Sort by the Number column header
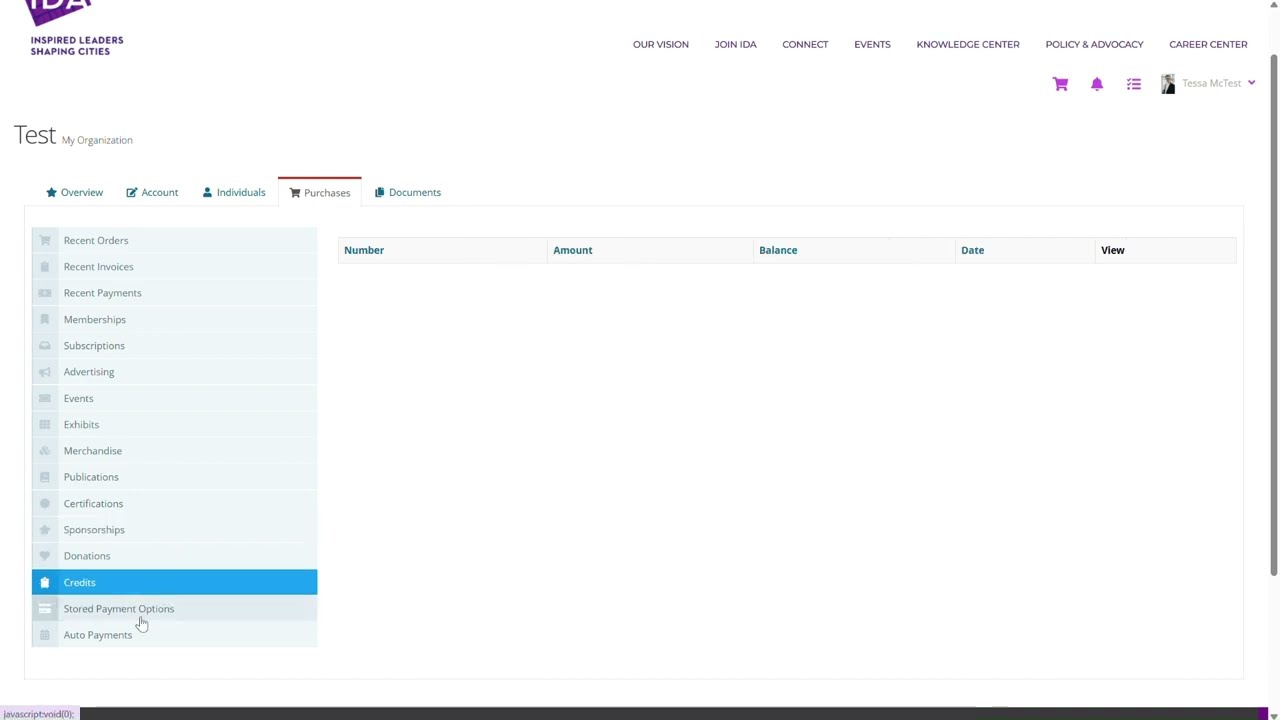Image resolution: width=1280 pixels, height=720 pixels. 364,250
